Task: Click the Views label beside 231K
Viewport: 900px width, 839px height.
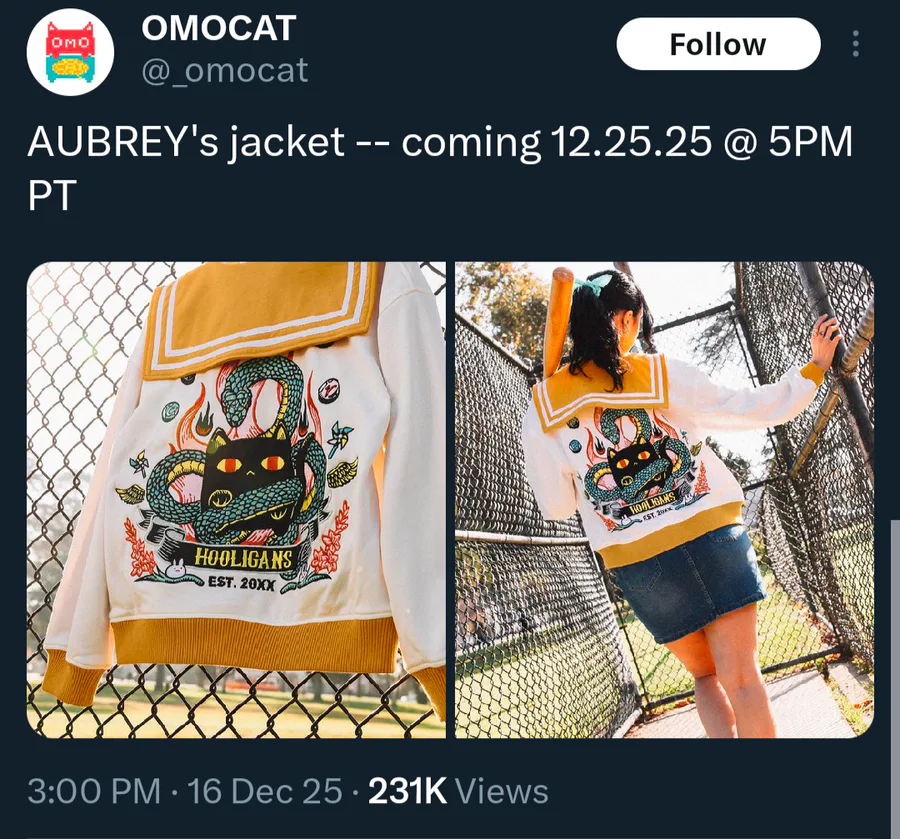Action: [x=502, y=791]
